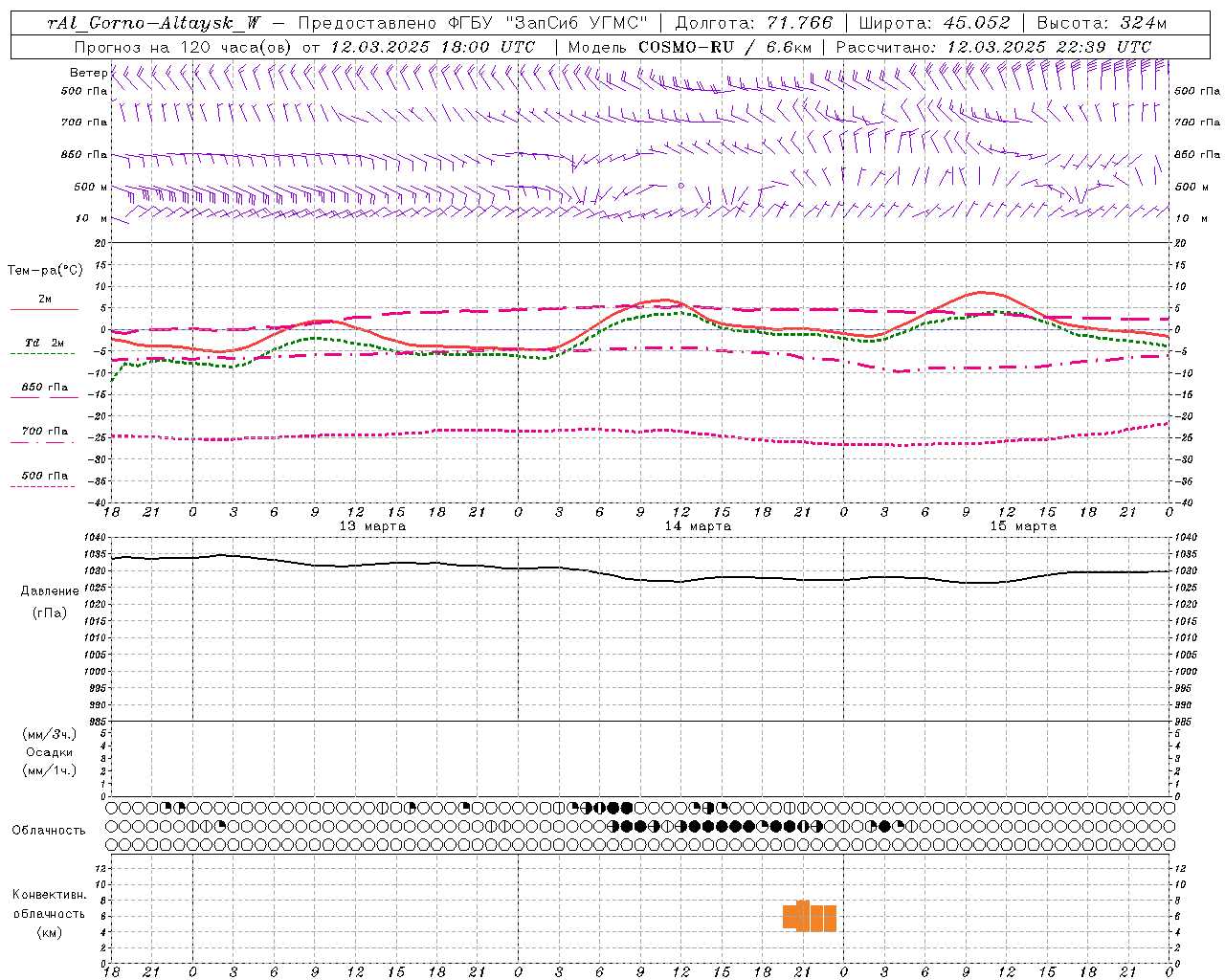This screenshot has height=980, width=1225.
Task: Click the (мм/3ч.) precipitation unit label
Action: (50, 734)
